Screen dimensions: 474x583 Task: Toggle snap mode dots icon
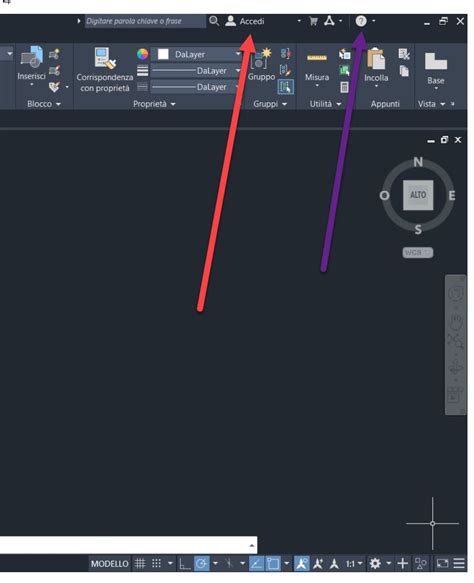point(157,564)
